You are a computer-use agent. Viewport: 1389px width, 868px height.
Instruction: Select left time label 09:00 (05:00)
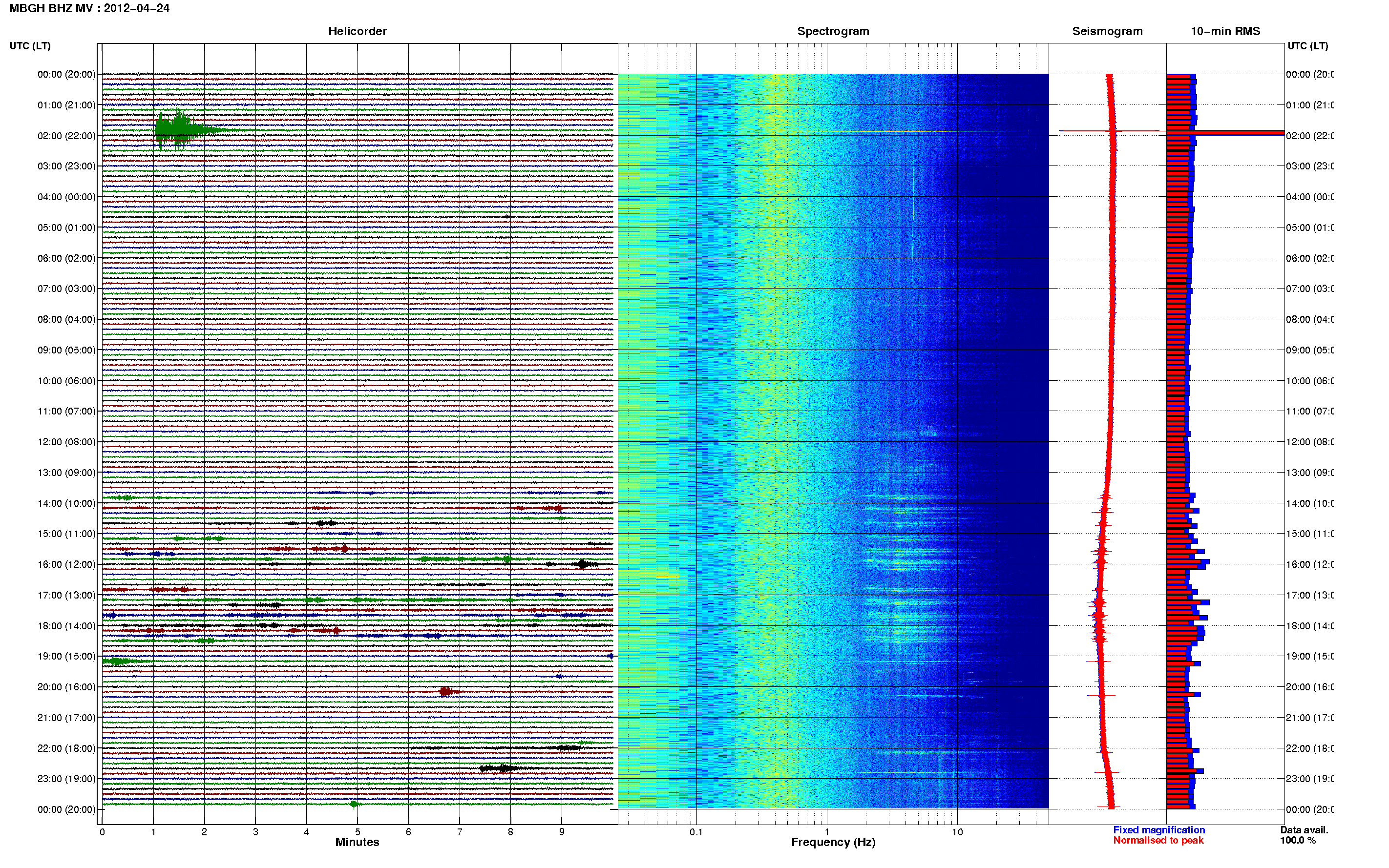(x=66, y=350)
